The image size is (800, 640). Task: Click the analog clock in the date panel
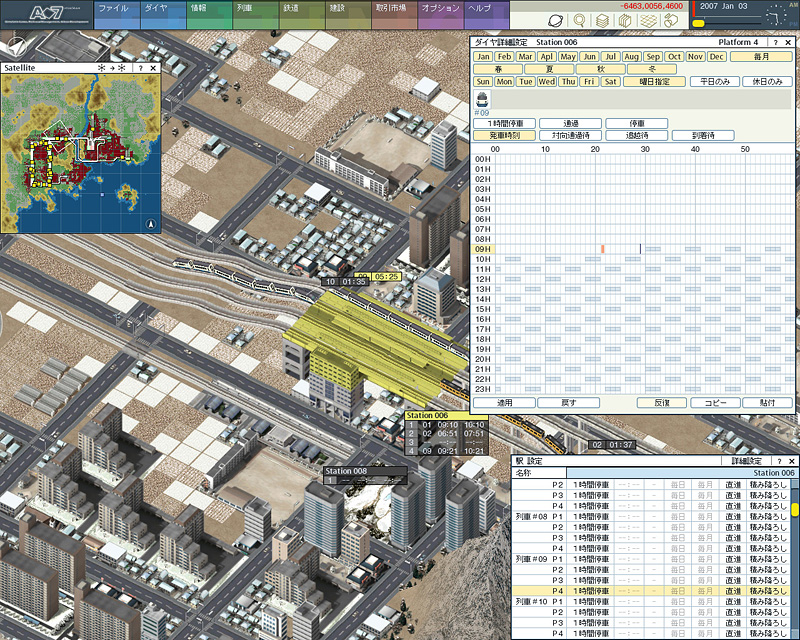pos(776,15)
